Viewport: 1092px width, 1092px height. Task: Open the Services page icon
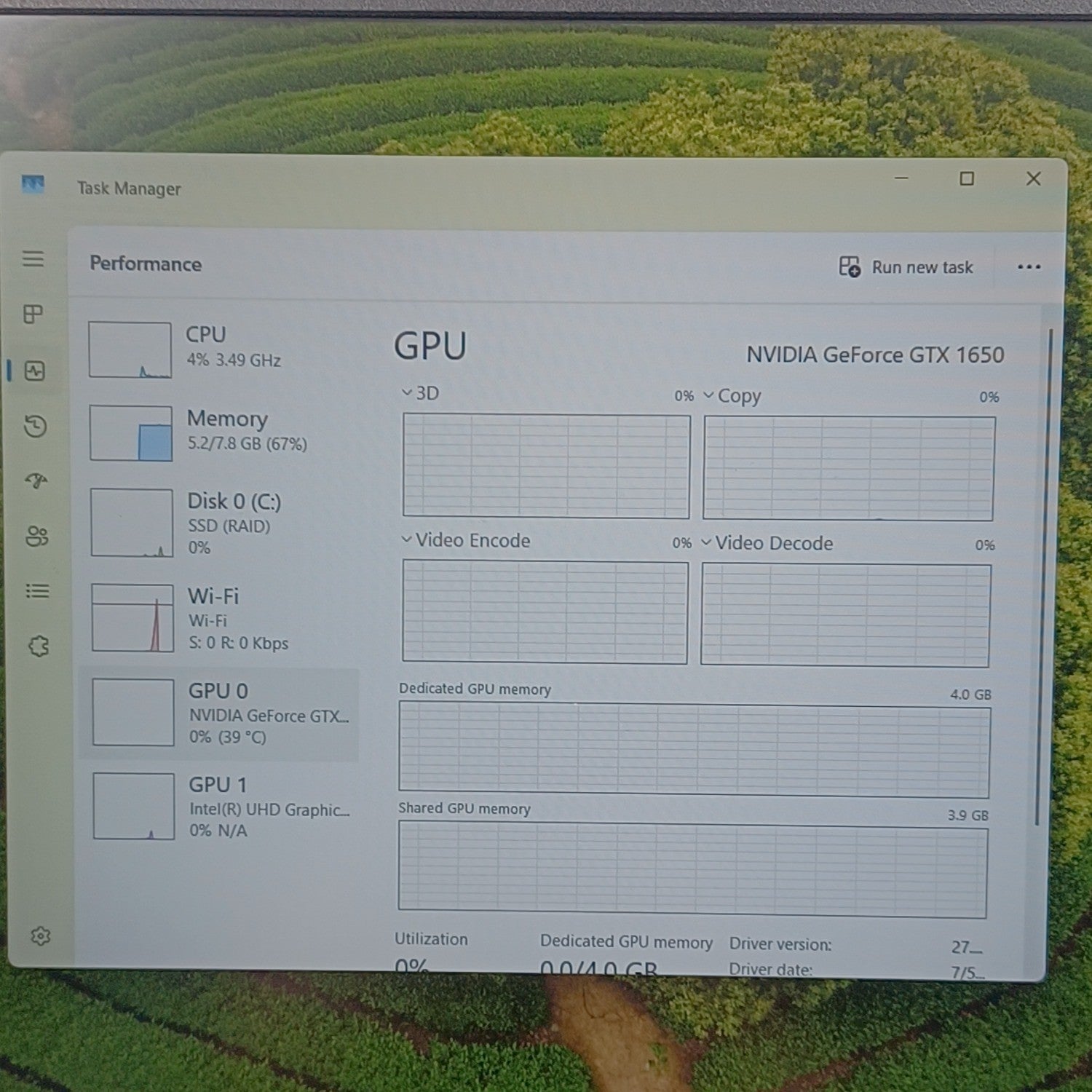(39, 646)
